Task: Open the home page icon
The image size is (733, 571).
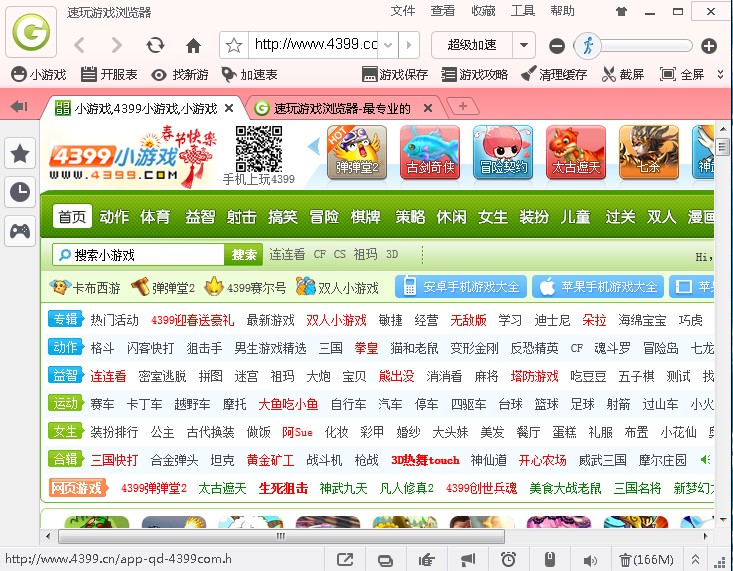Action: pos(193,45)
